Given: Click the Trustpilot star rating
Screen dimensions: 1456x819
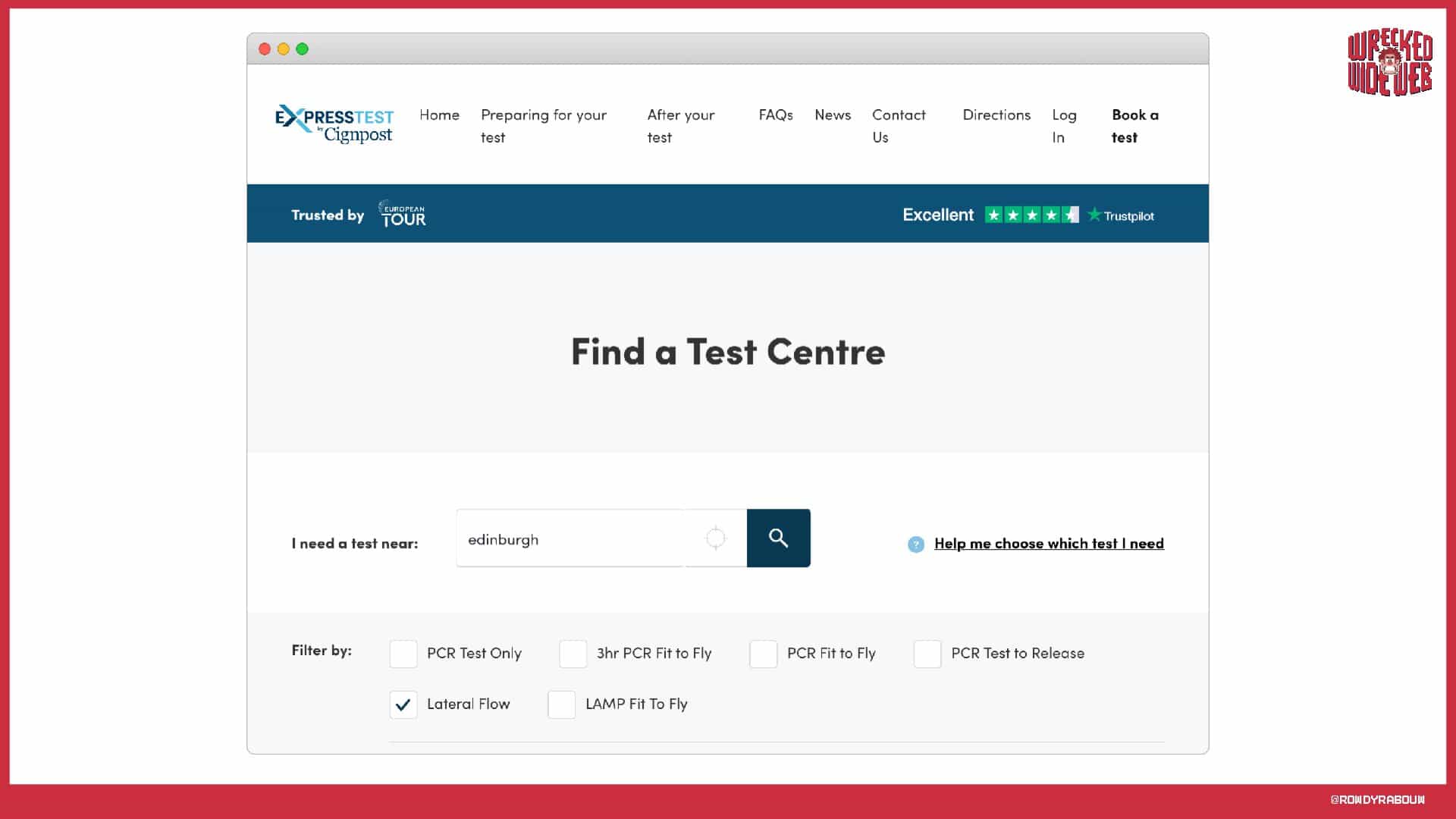Looking at the screenshot, I should click(x=1031, y=215).
